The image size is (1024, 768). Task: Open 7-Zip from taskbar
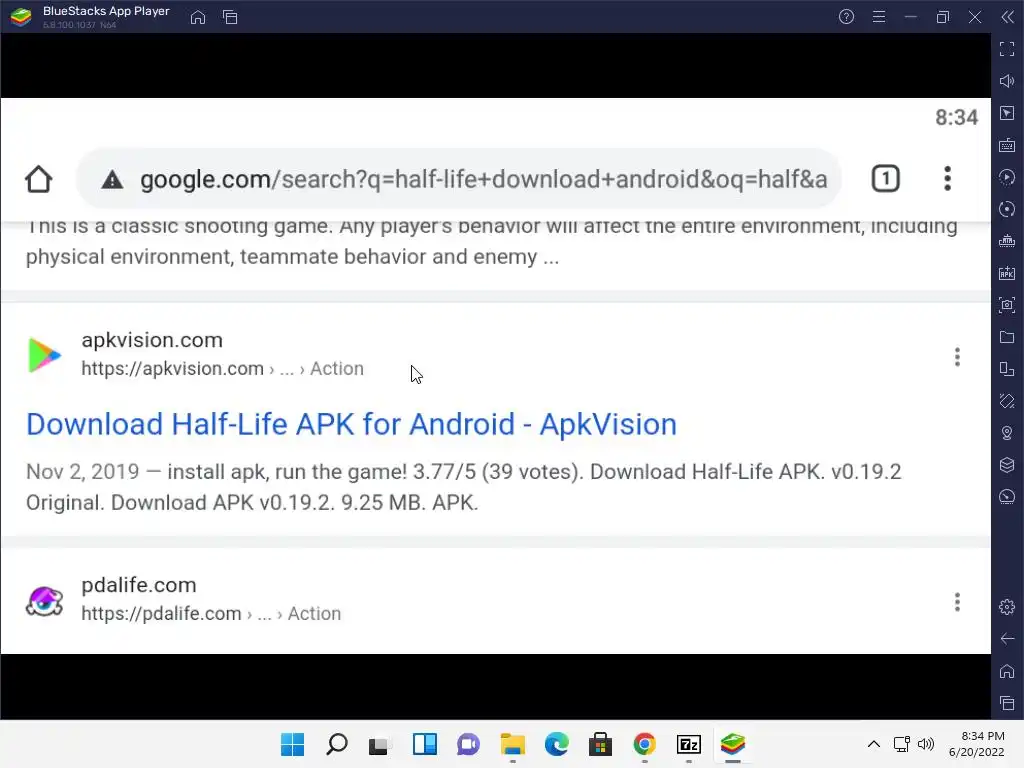click(x=689, y=744)
